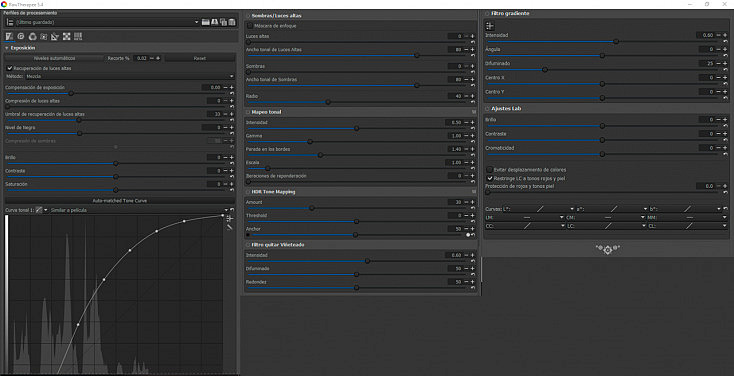Enable the Ajustes Lab tool
This screenshot has height=376, width=734.
pyautogui.click(x=487, y=108)
